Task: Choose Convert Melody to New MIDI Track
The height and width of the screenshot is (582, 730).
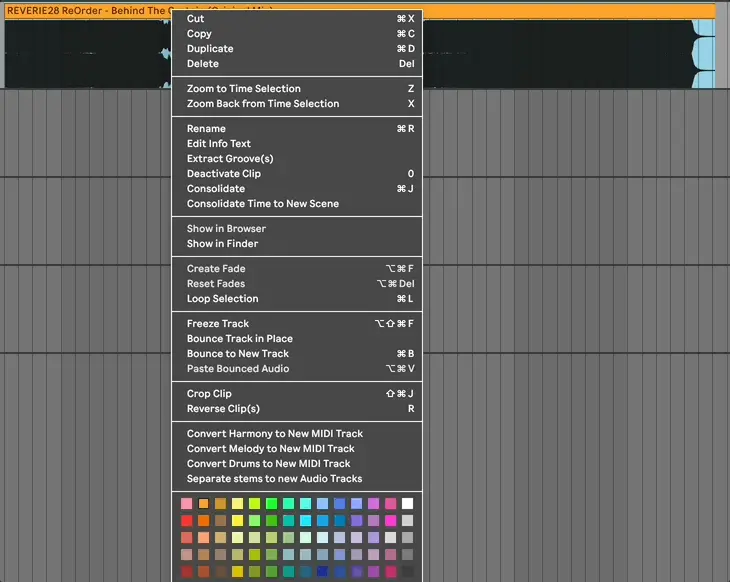Action: pos(297,448)
